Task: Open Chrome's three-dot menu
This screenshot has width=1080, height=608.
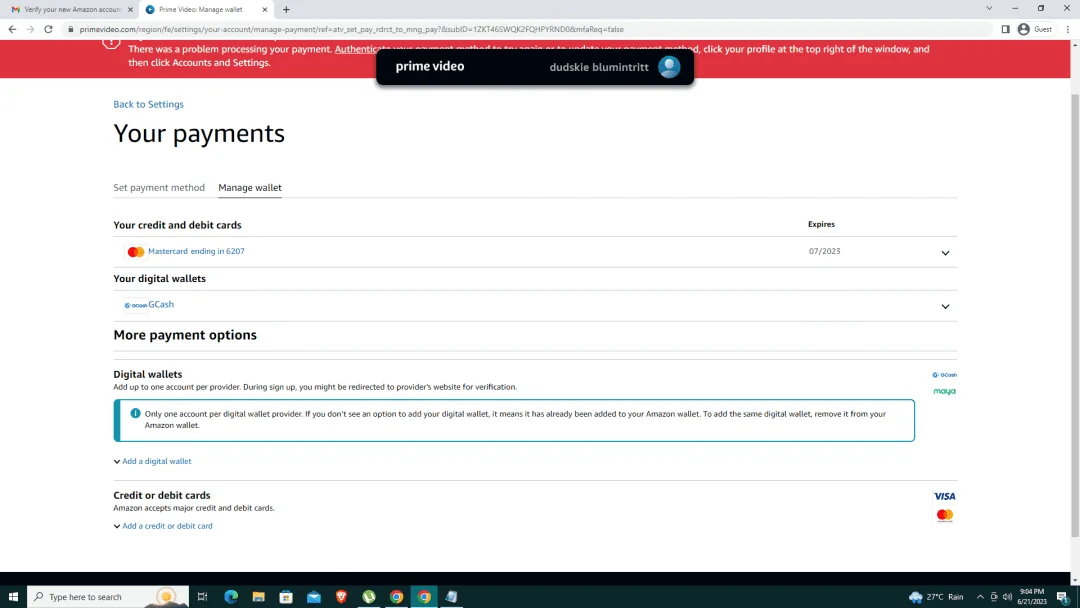Action: [x=1068, y=29]
